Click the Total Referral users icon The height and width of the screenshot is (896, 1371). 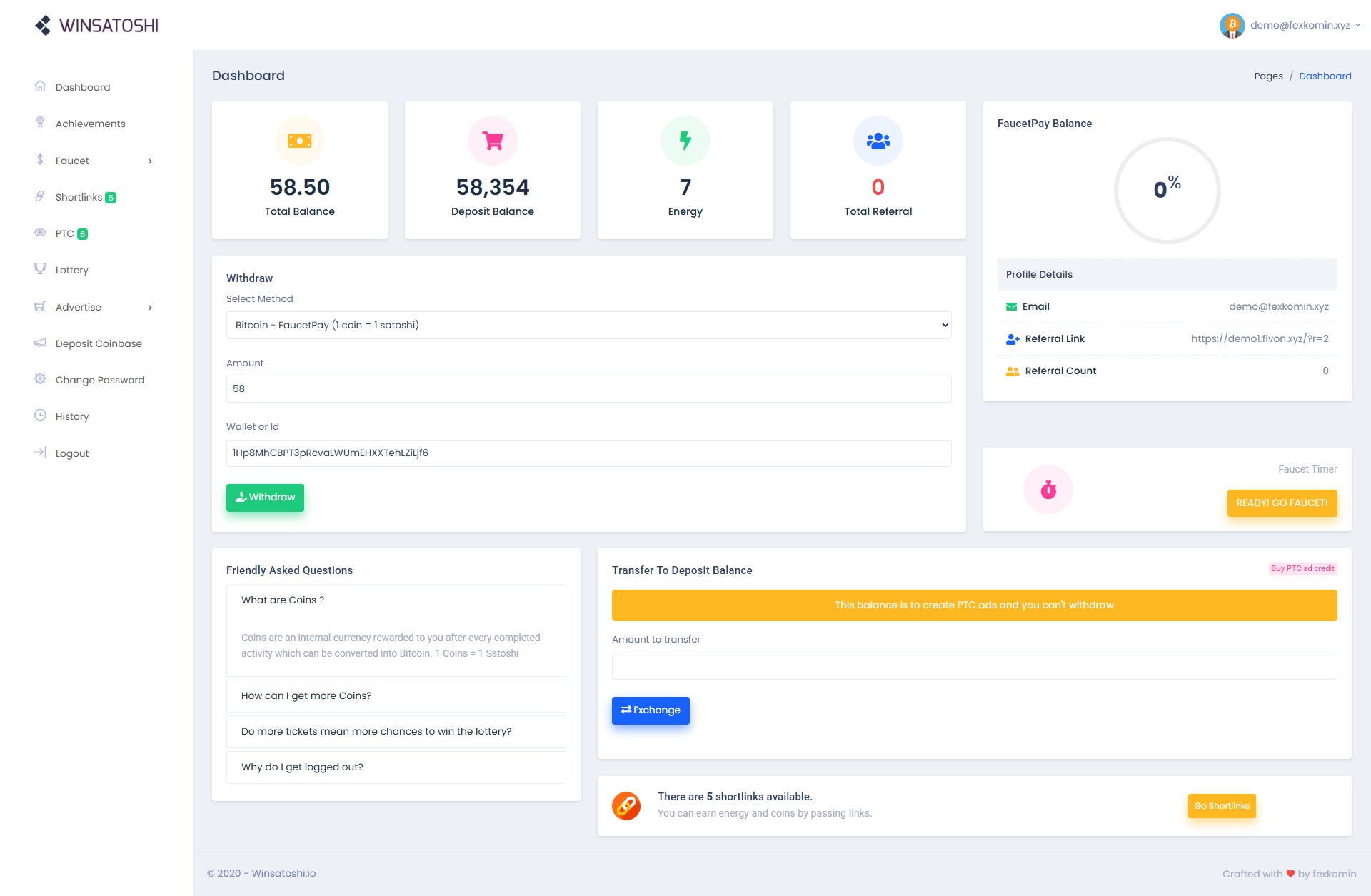(x=878, y=141)
